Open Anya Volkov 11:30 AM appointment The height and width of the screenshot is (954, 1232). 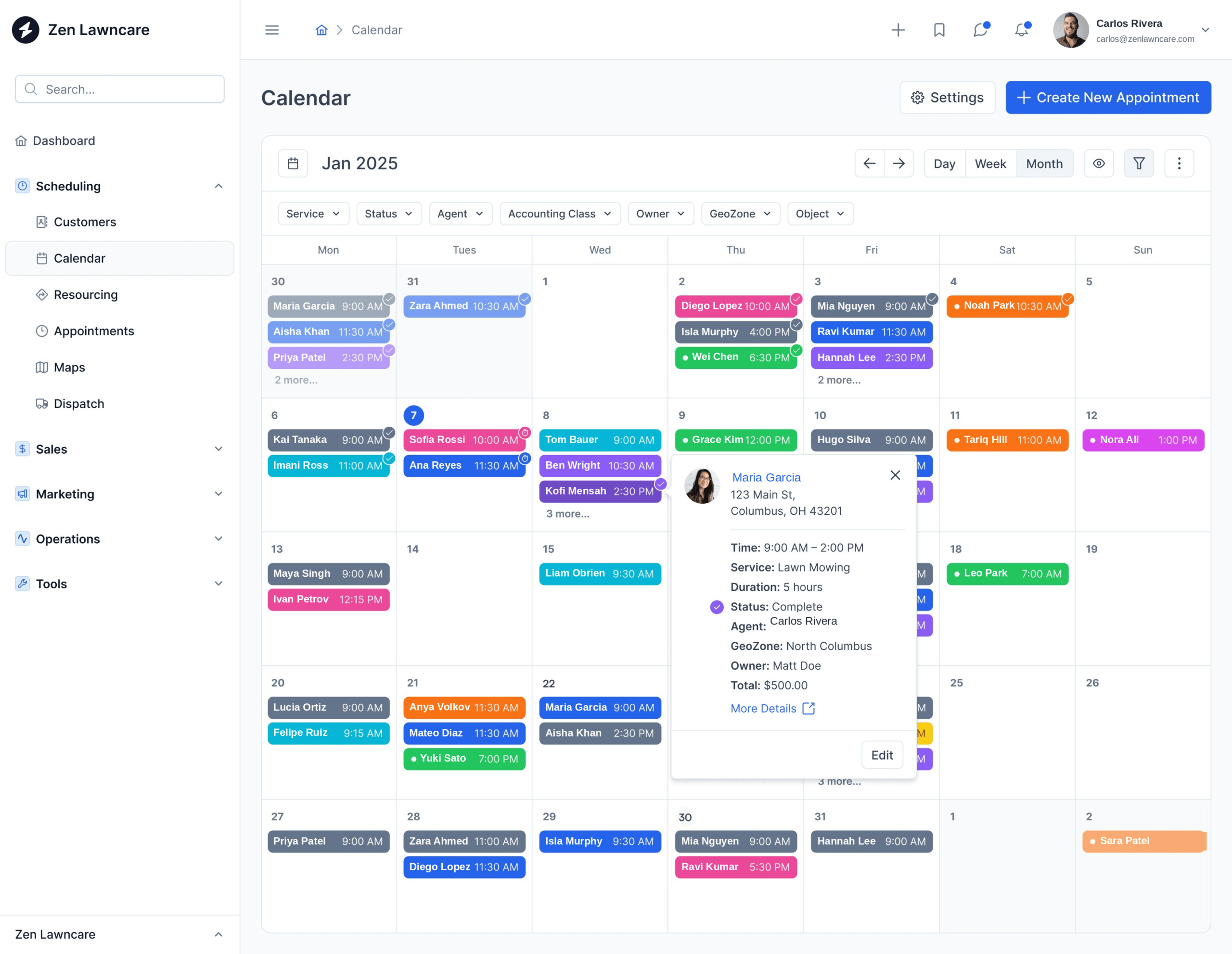click(464, 707)
